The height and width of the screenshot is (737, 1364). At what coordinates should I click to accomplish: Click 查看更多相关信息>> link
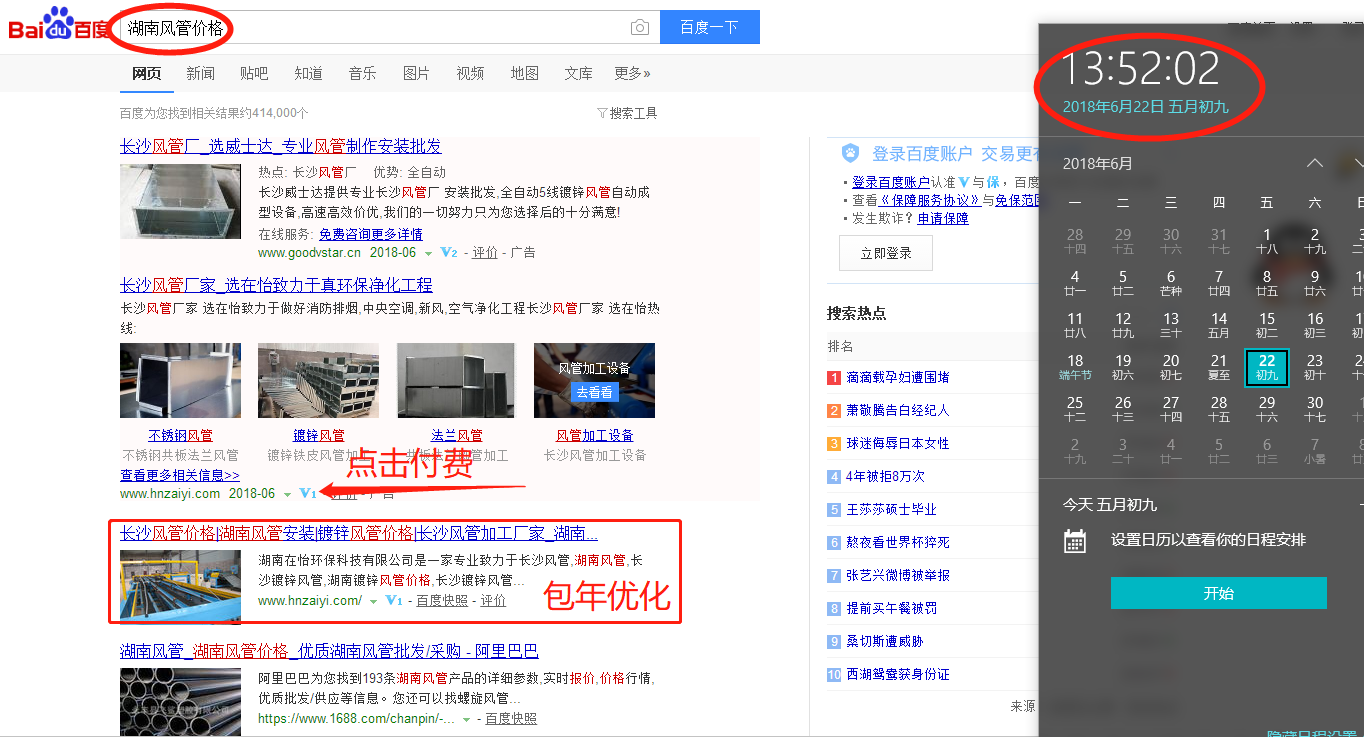180,475
